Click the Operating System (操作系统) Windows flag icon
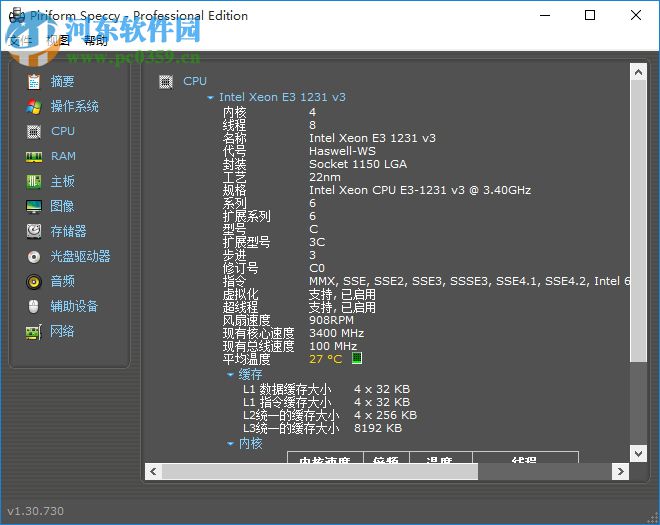This screenshot has width=660, height=525. 34,107
